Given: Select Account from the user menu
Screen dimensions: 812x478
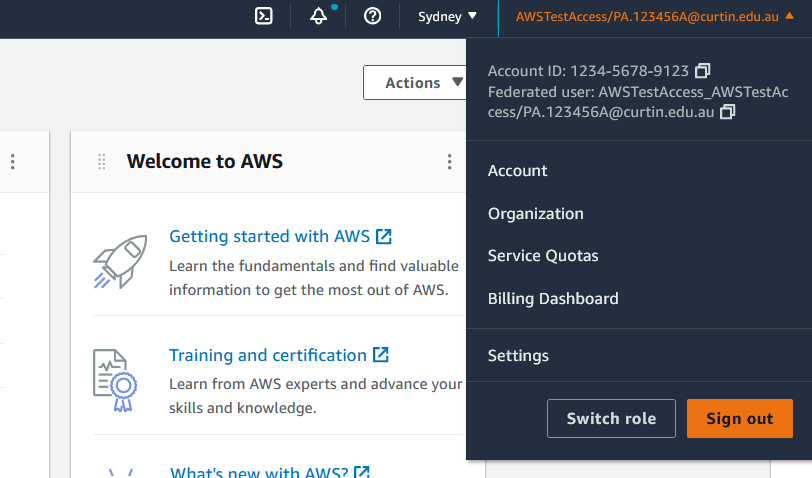Looking at the screenshot, I should point(517,170).
